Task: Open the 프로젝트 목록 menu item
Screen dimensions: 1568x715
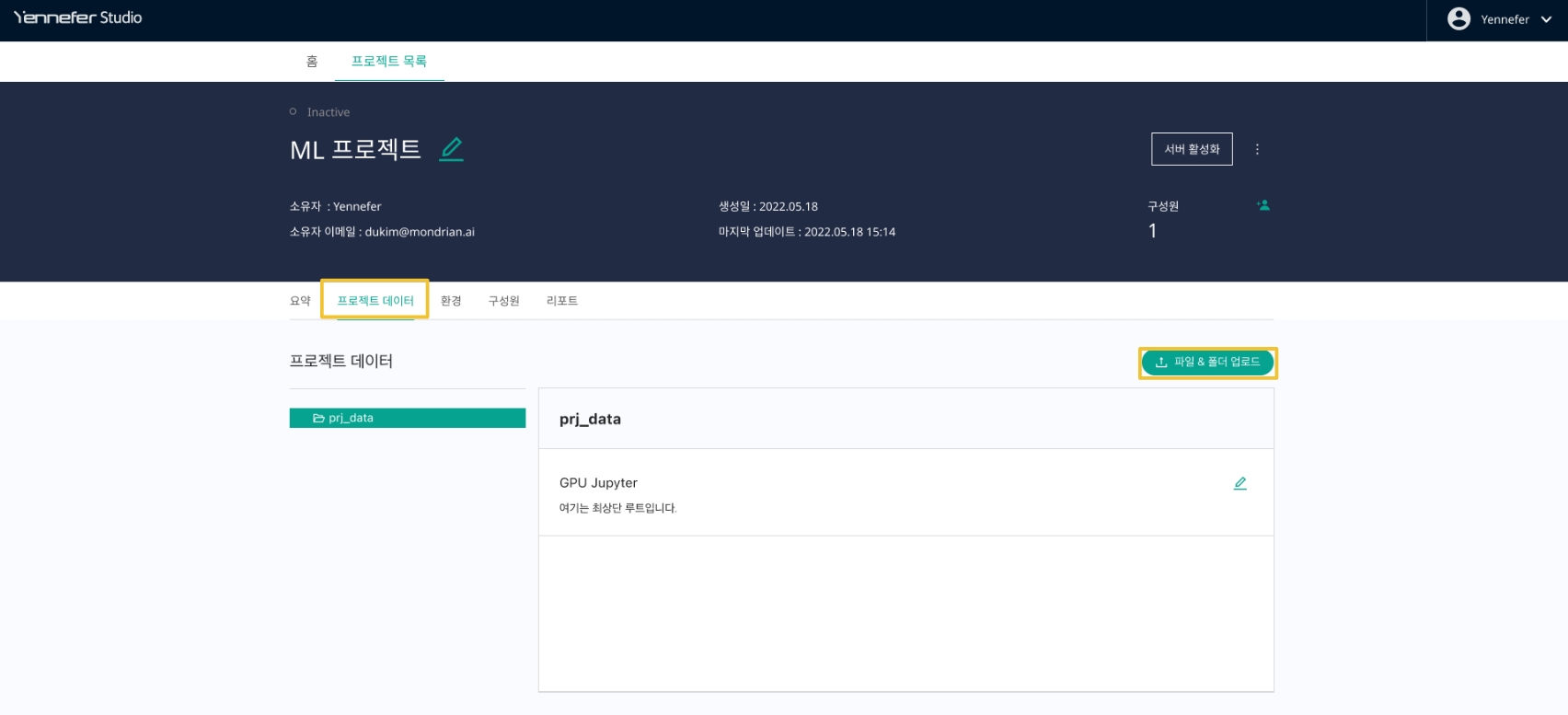Action: (x=388, y=62)
